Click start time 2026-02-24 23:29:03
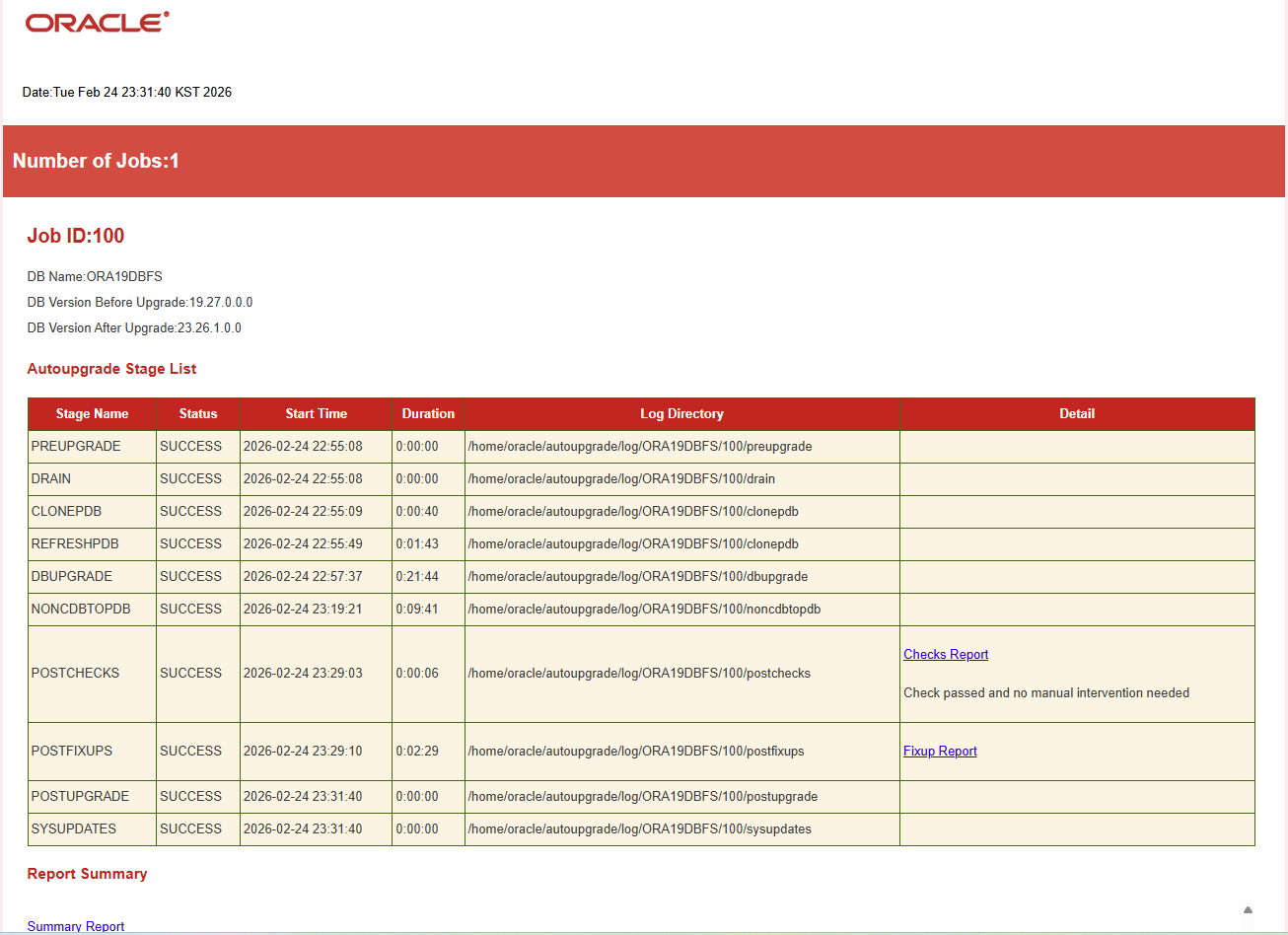Viewport: 1288px width, 935px height. 303,674
